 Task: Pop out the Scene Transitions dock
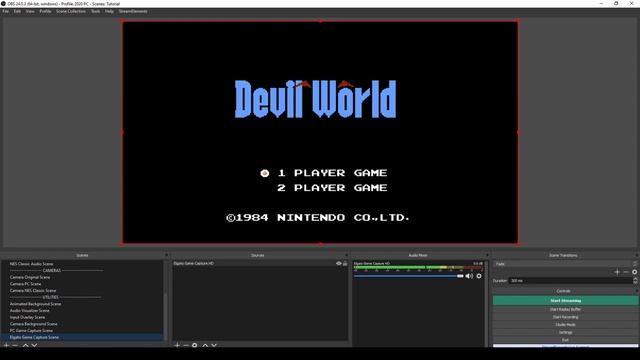point(636,255)
